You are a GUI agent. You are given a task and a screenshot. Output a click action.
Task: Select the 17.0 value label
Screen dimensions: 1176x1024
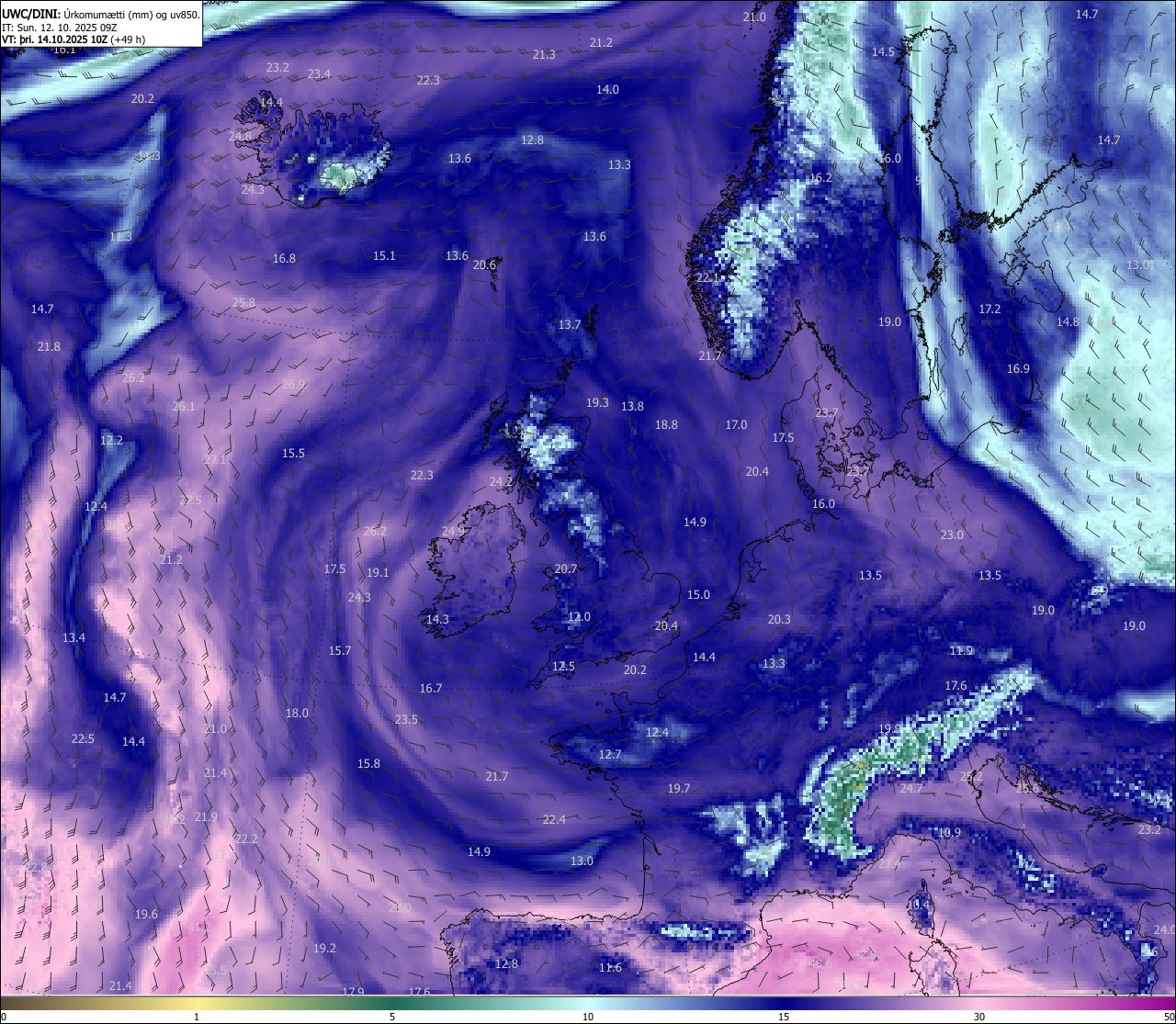point(736,425)
